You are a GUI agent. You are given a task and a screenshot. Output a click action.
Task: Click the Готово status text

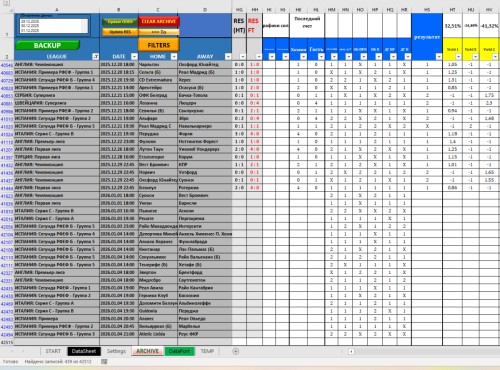point(10,362)
